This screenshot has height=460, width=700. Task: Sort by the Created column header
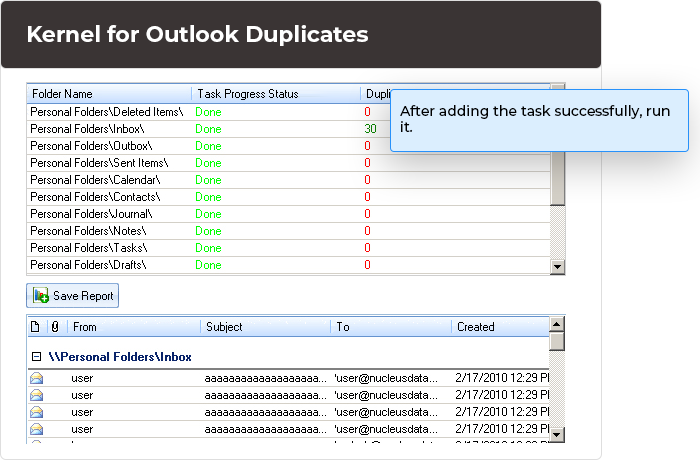click(500, 327)
